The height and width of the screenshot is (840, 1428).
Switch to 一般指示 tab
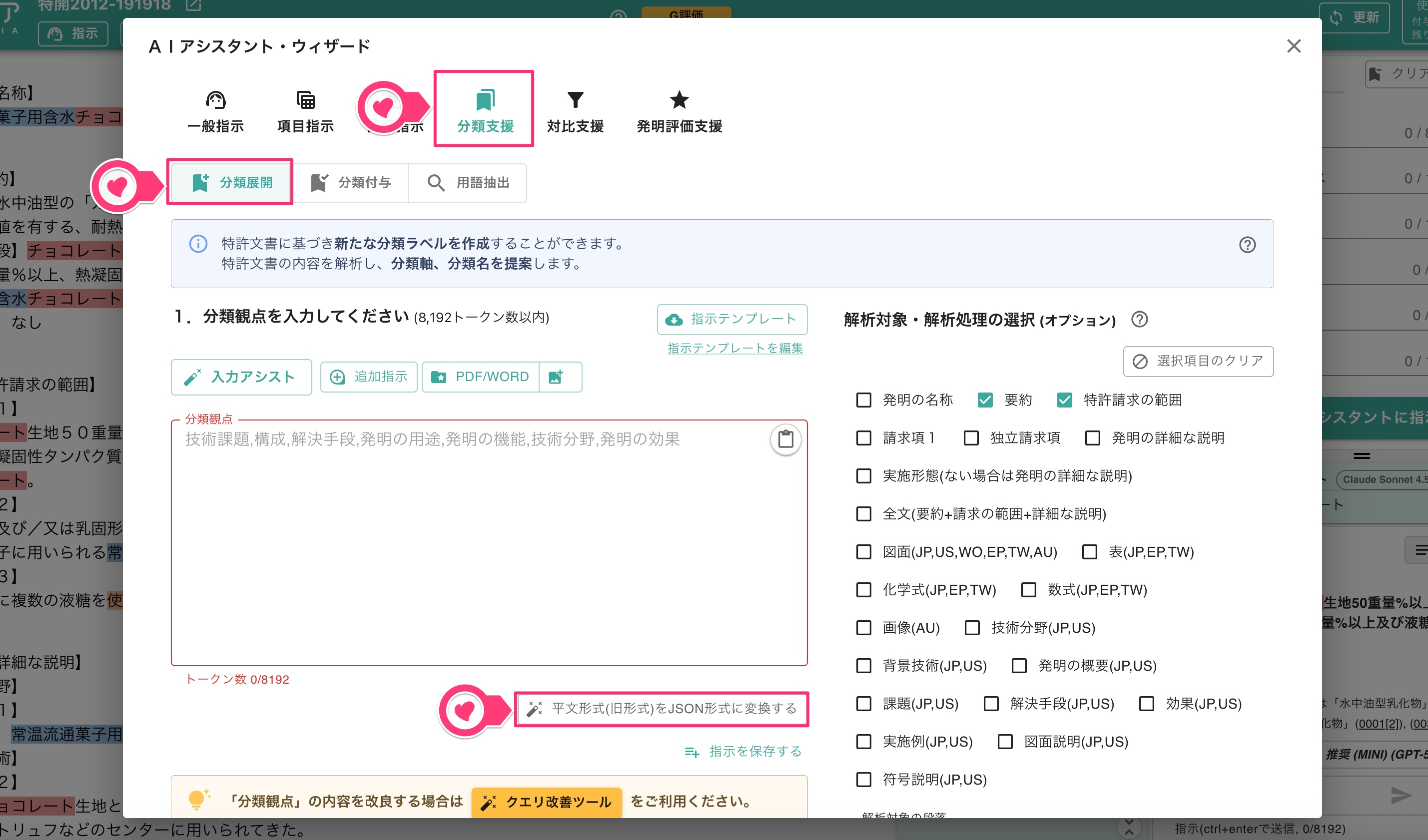click(x=215, y=111)
